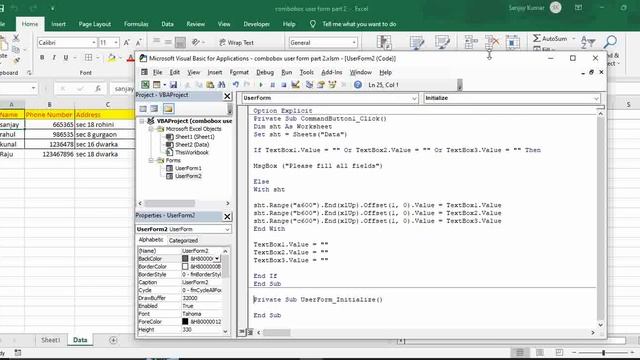Viewport: 640px width, 360px height.
Task: Open the UserForm object dropdown in code window
Action: [414, 98]
